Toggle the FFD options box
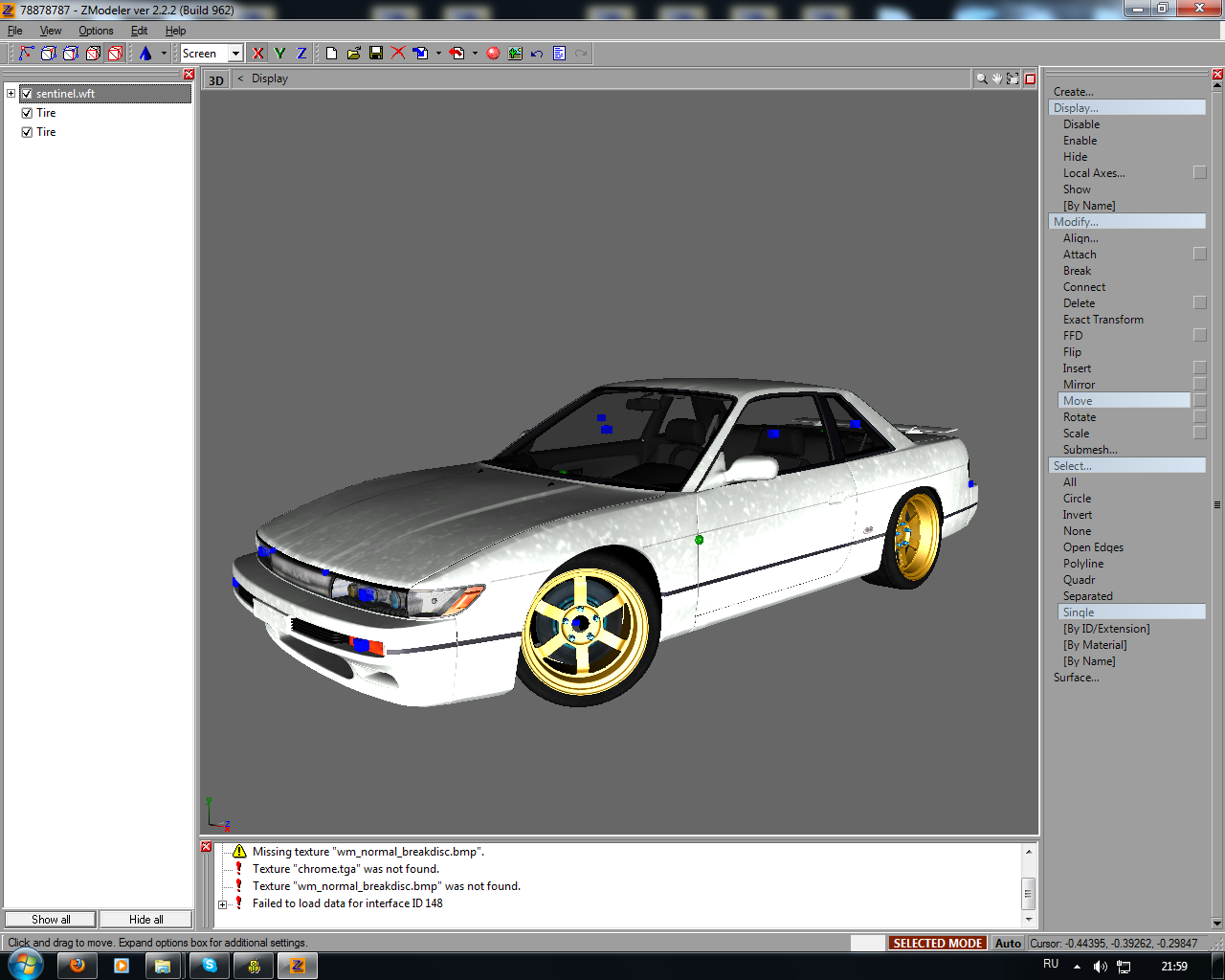Image resolution: width=1225 pixels, height=980 pixels. 1199,335
